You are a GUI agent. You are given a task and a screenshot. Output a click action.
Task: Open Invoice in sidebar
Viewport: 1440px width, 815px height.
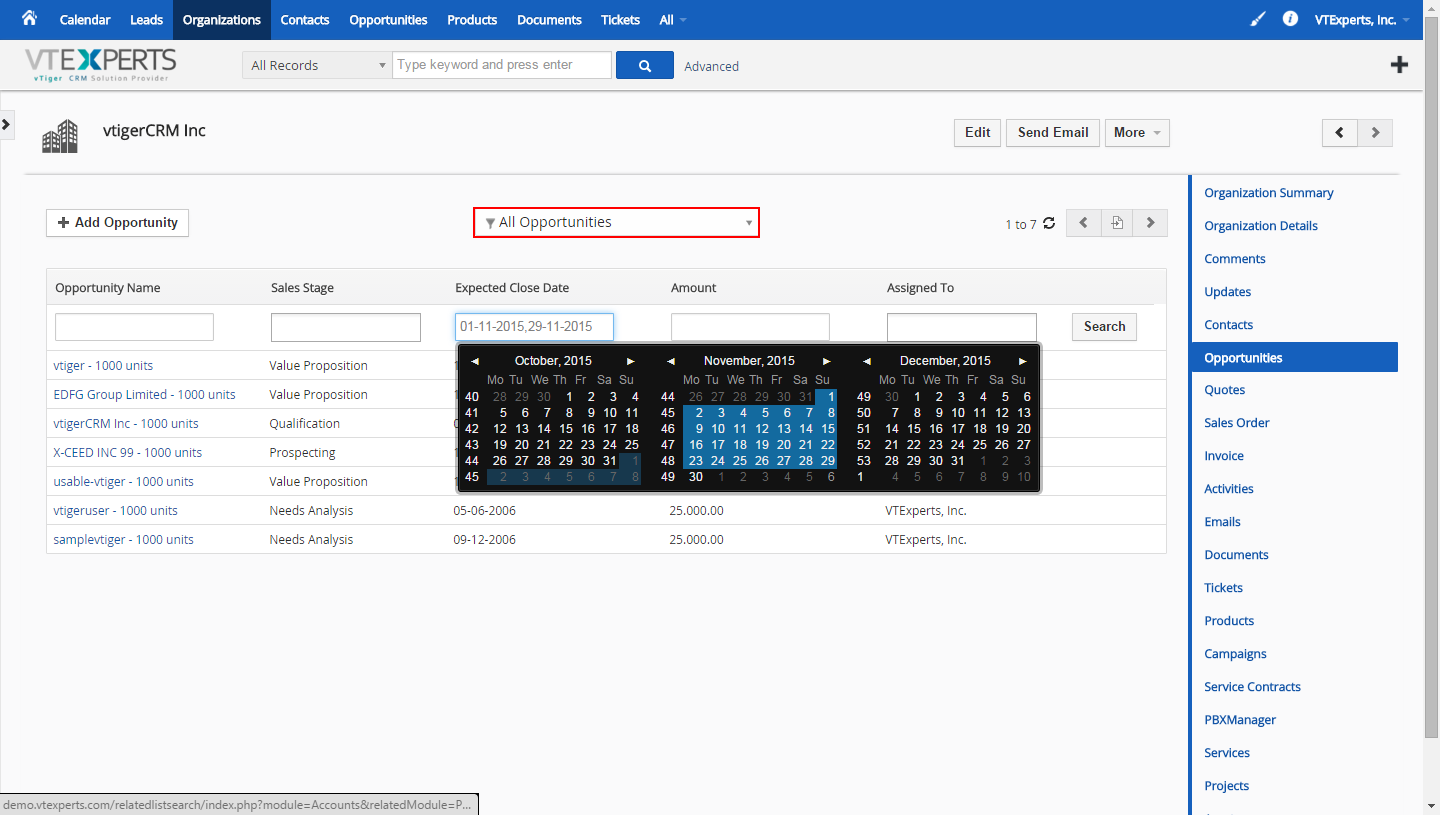click(1224, 456)
